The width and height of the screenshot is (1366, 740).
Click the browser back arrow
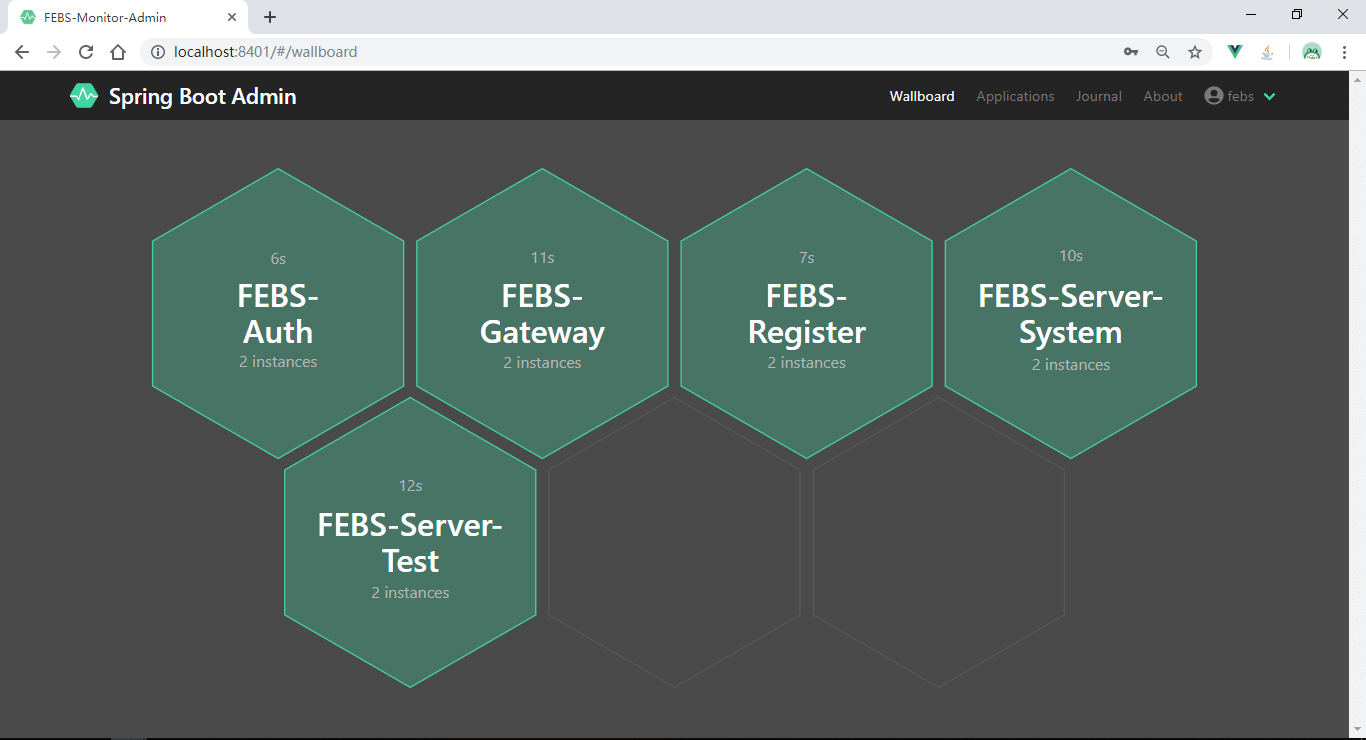(x=22, y=52)
